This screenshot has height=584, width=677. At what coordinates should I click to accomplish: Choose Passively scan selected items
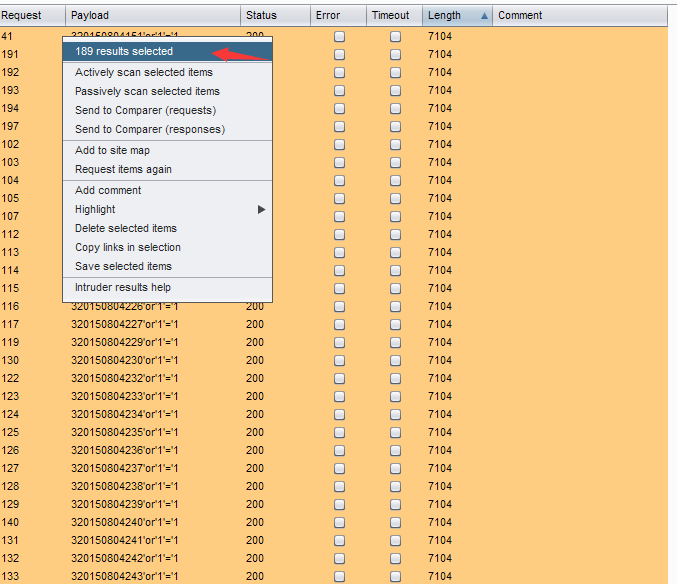tap(168, 91)
